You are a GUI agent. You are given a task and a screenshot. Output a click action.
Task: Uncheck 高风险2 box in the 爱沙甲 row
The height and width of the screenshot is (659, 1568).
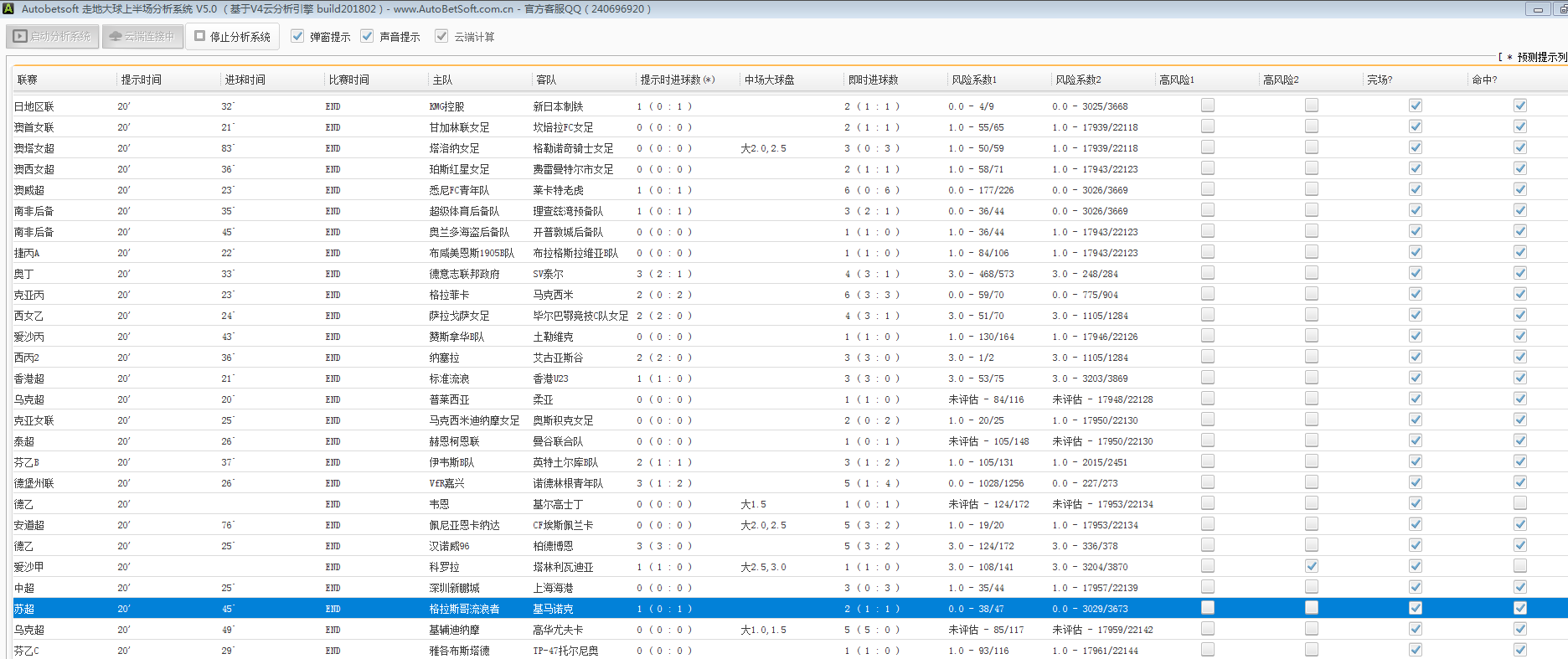(x=1311, y=566)
